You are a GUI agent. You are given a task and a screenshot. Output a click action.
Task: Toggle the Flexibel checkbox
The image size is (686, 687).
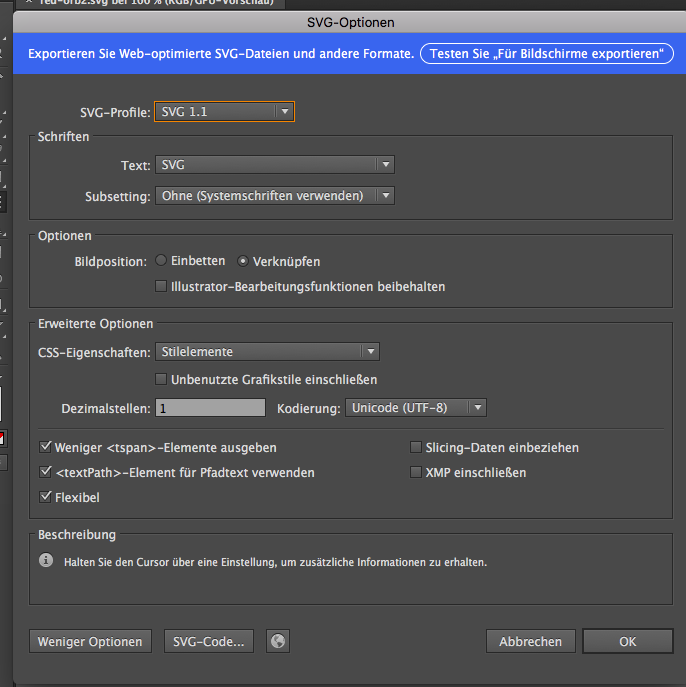[46, 497]
